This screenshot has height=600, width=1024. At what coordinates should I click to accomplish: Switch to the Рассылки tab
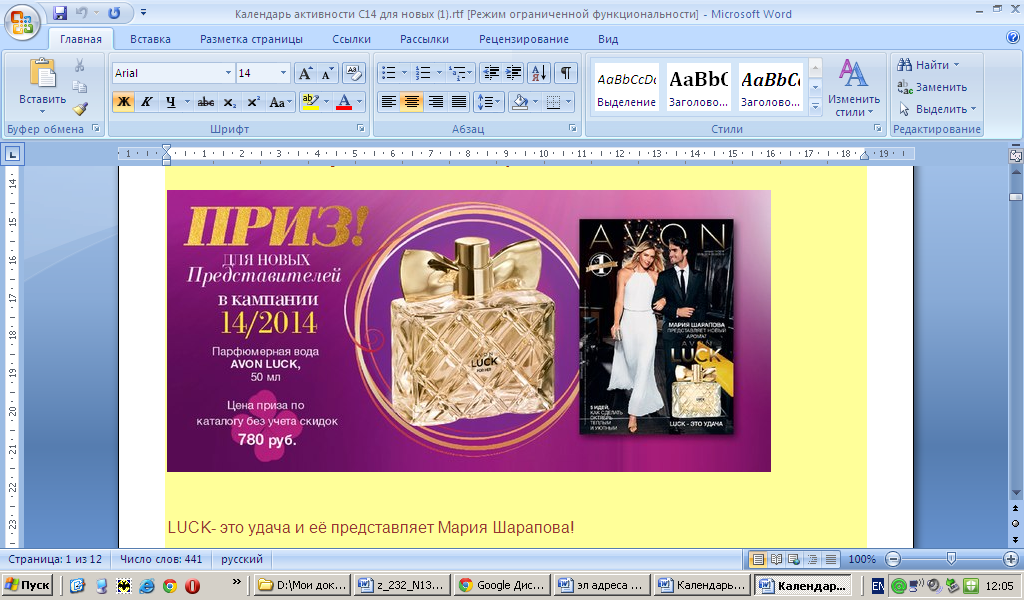[424, 39]
